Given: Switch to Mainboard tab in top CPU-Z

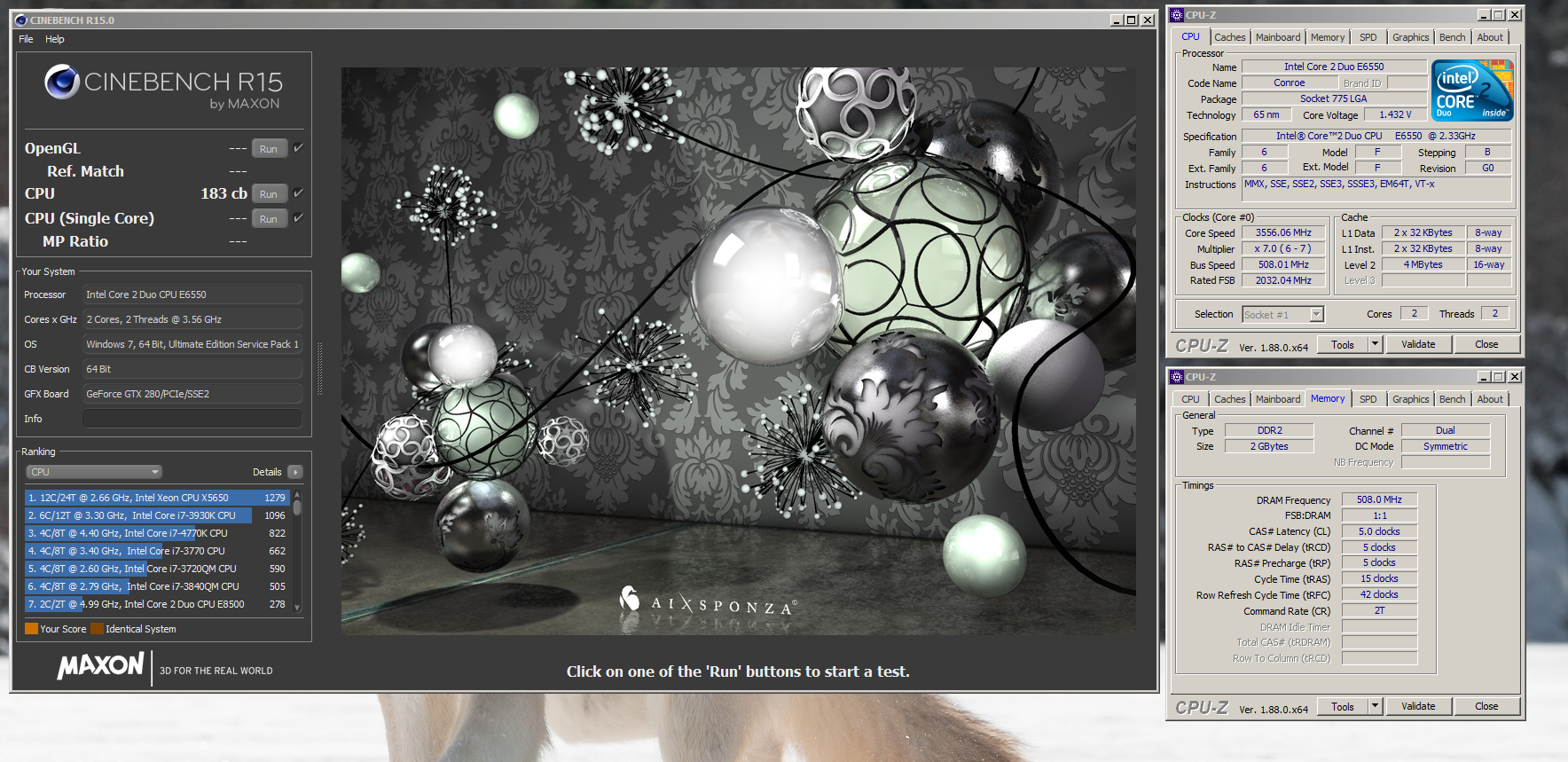Looking at the screenshot, I should coord(1278,37).
